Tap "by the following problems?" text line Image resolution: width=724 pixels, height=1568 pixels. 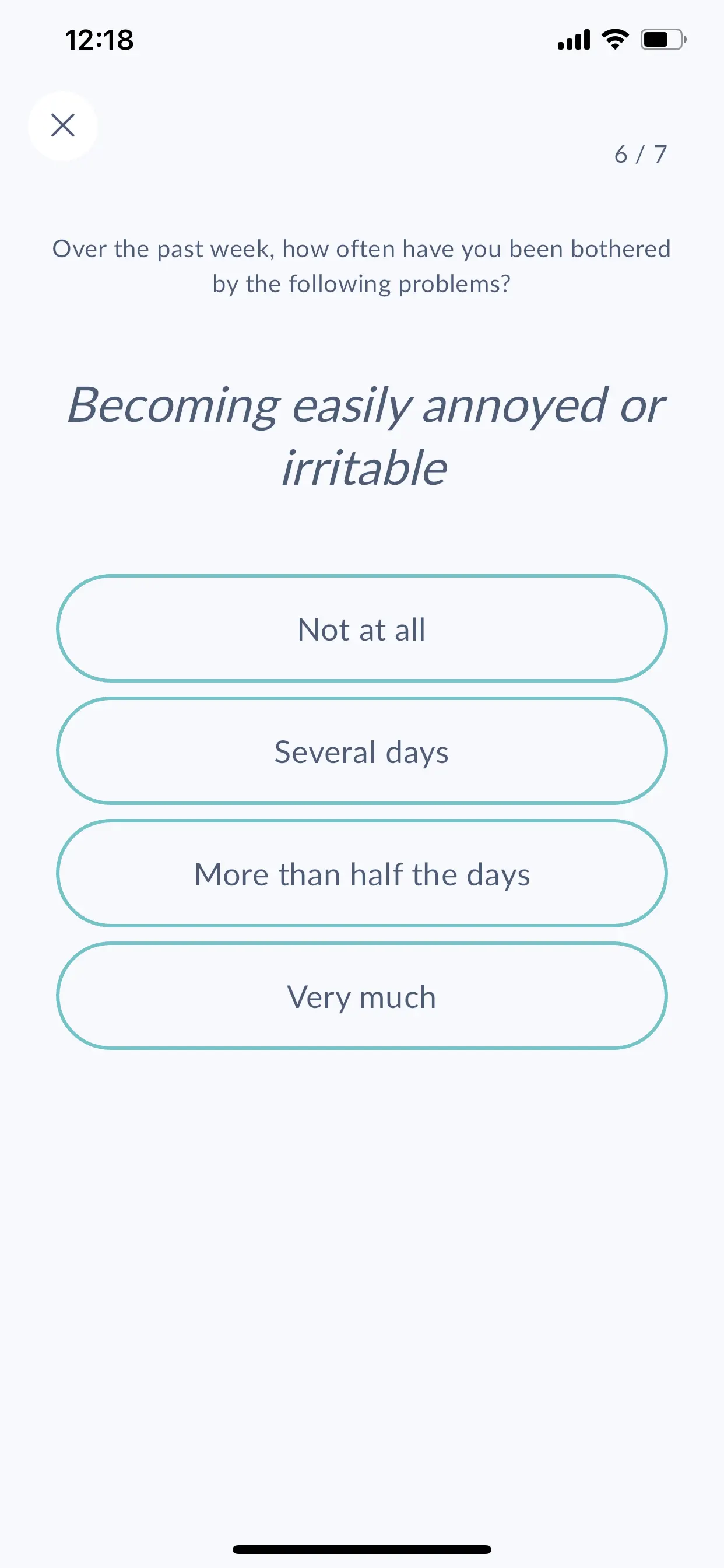[x=362, y=283]
